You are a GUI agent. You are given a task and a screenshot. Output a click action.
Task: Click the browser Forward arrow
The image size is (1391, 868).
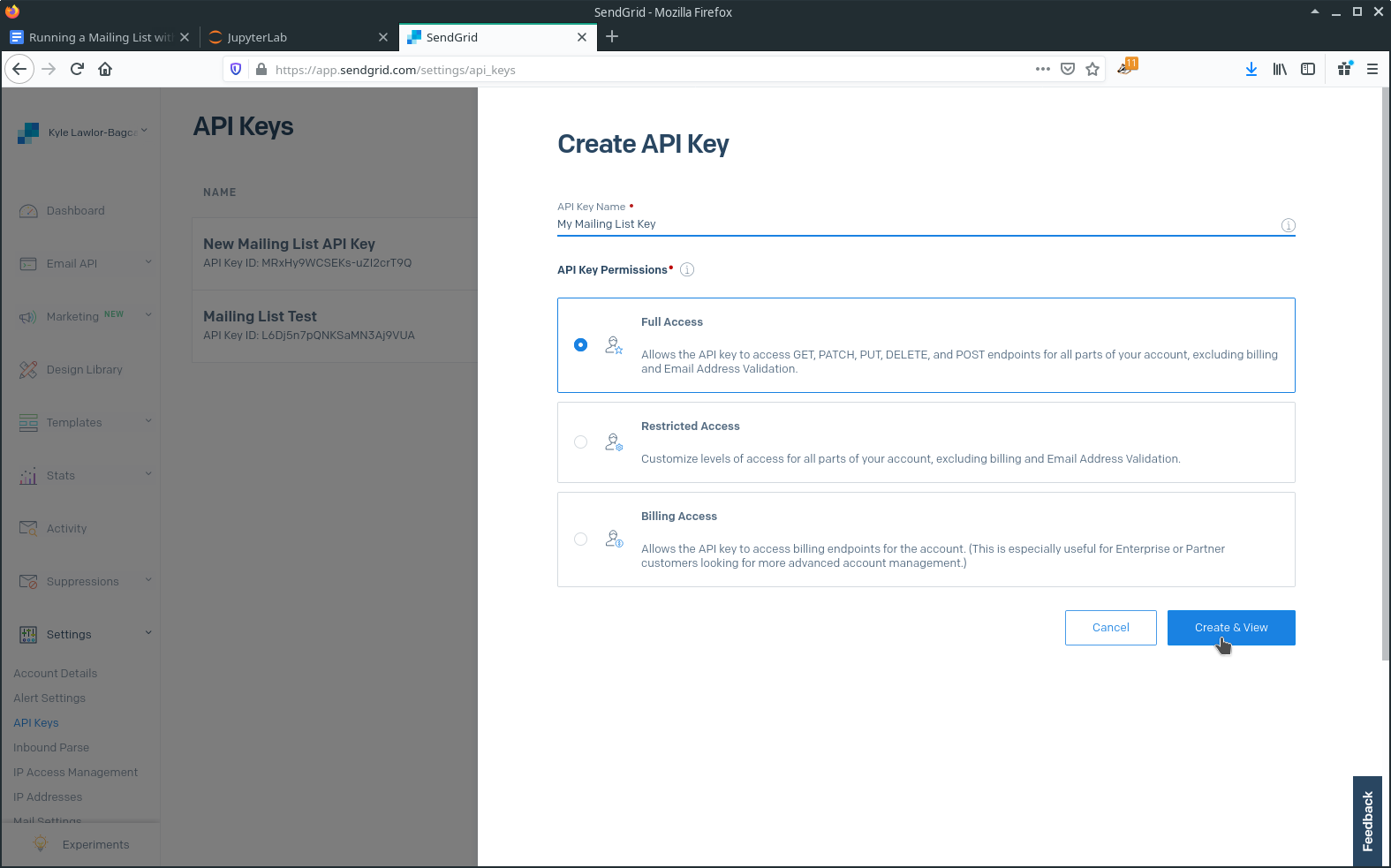coord(49,69)
